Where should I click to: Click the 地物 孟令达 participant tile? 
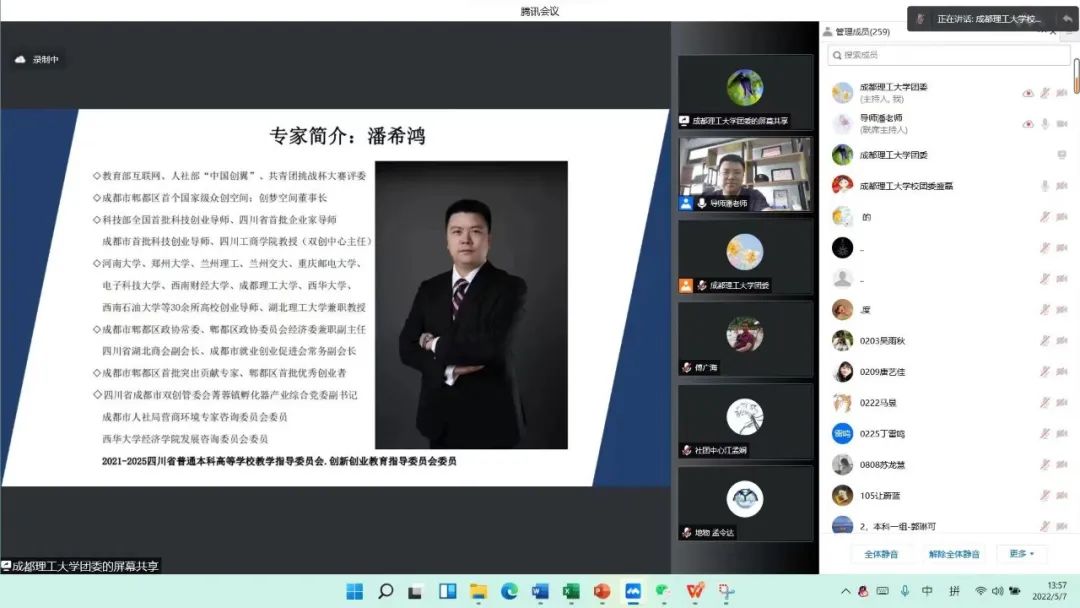(745, 503)
